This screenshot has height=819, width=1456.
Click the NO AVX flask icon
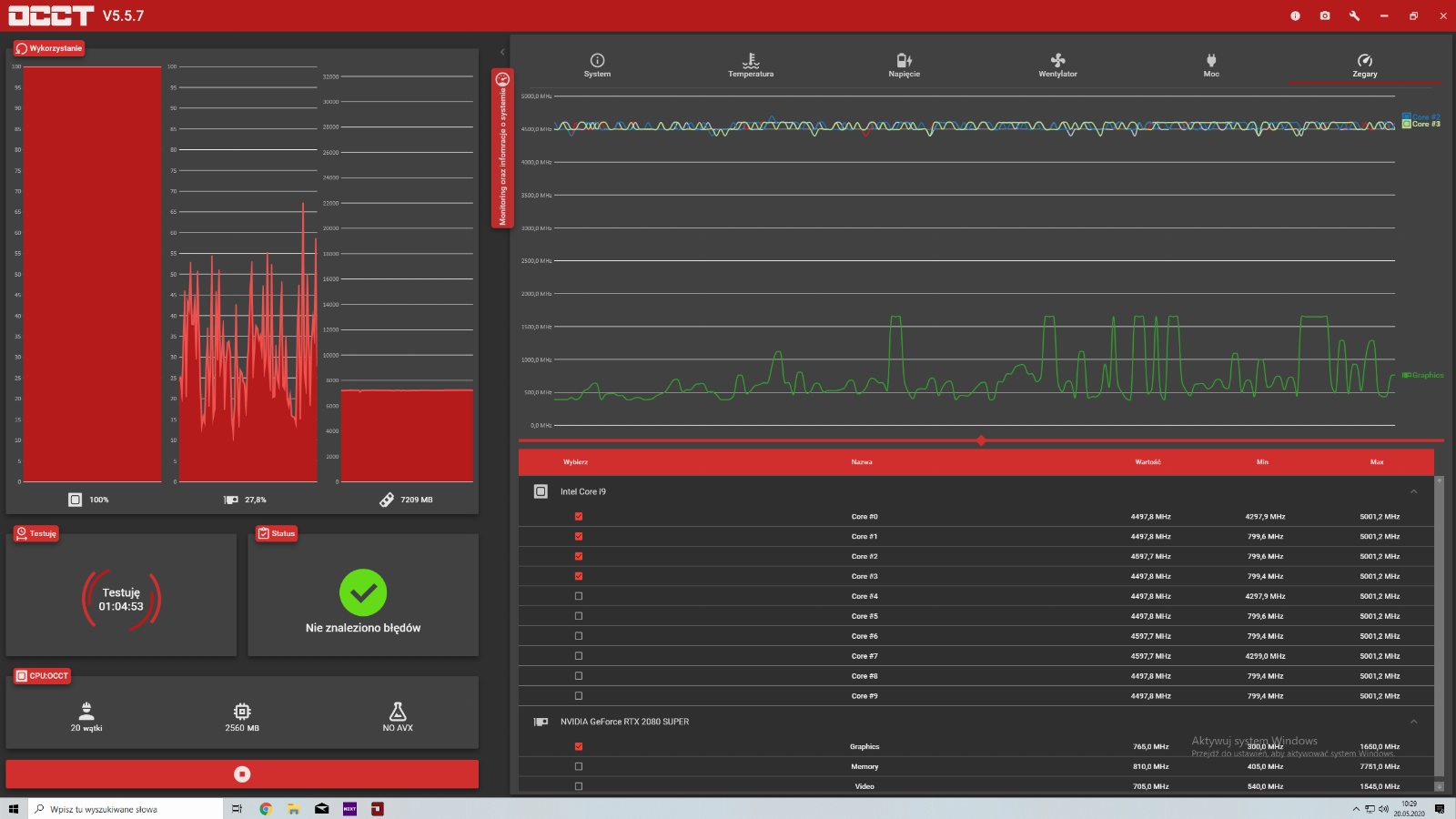click(x=398, y=711)
